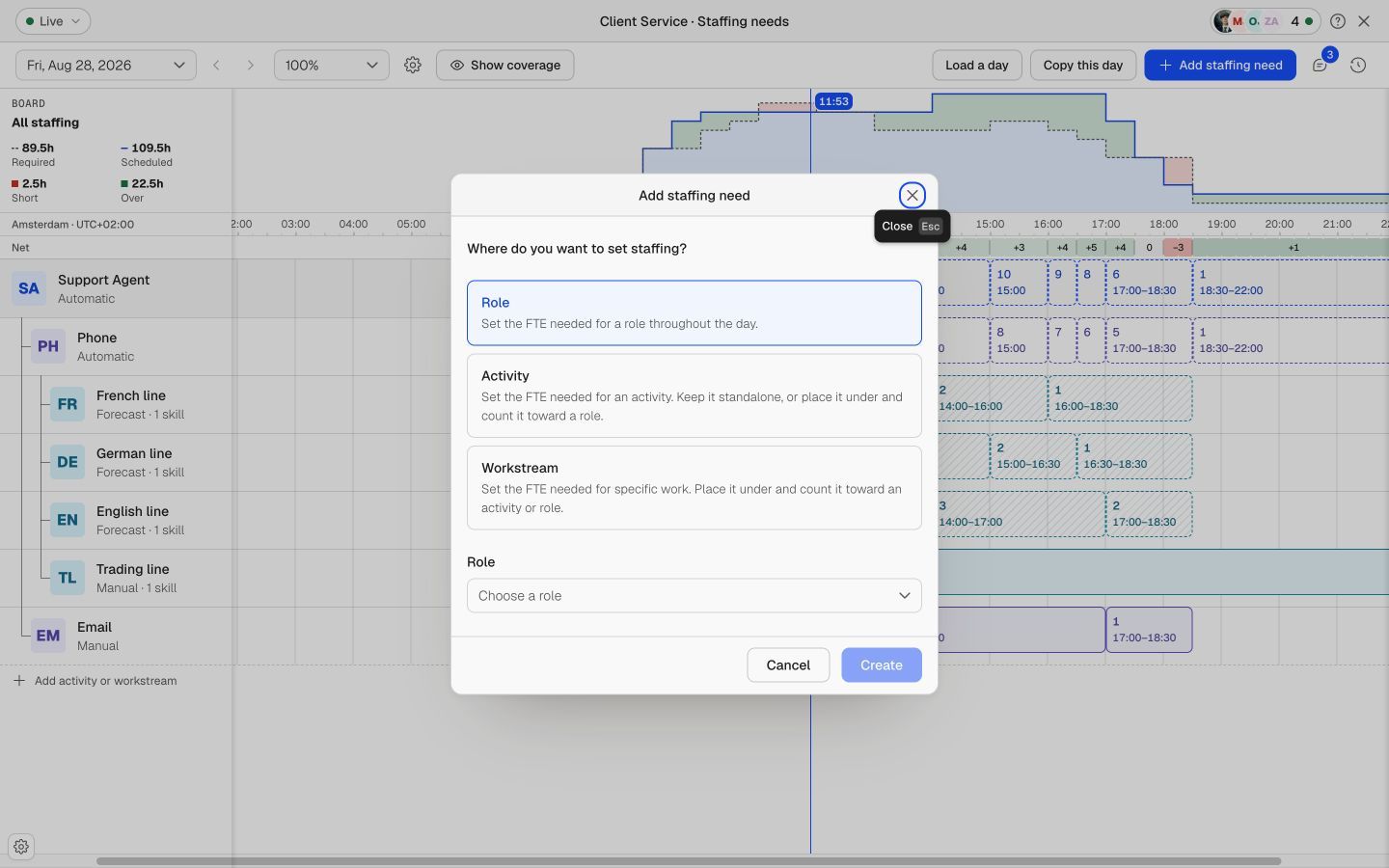
Task: Select the Email EM icon
Action: tap(48, 635)
